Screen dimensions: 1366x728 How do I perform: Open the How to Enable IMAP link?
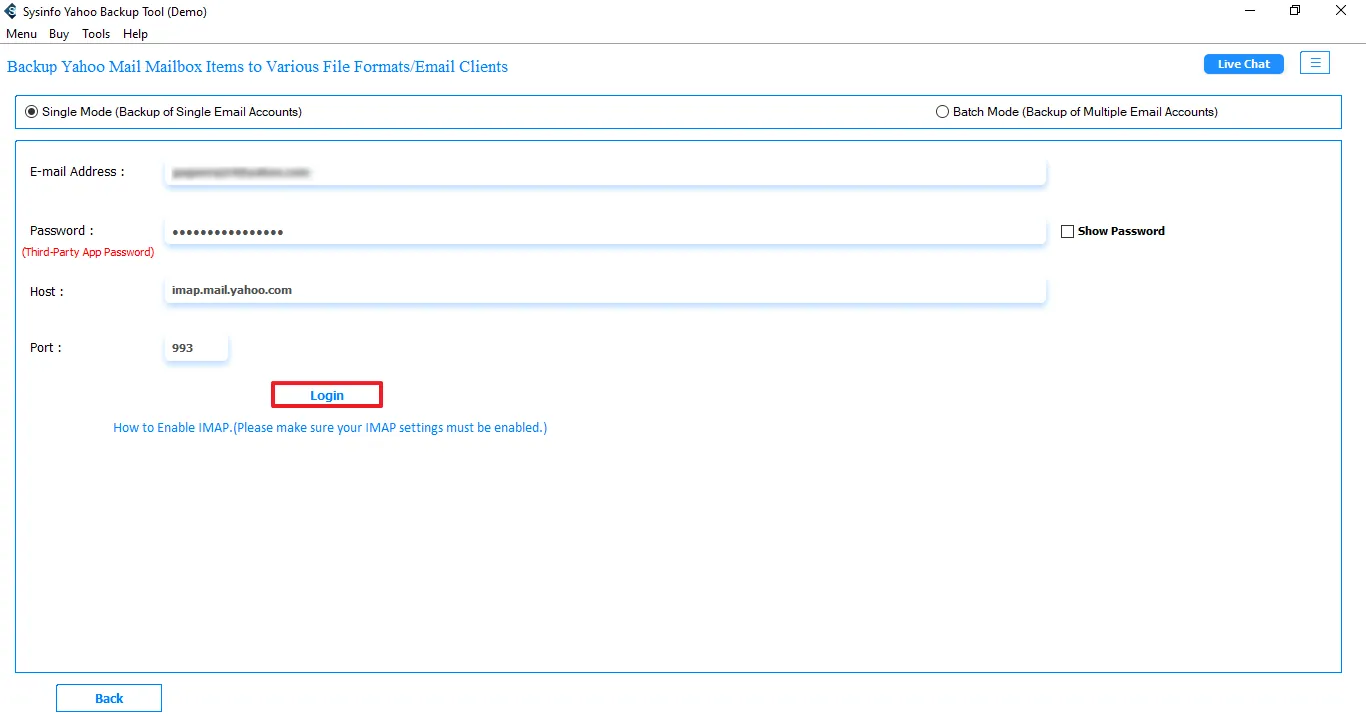click(330, 427)
